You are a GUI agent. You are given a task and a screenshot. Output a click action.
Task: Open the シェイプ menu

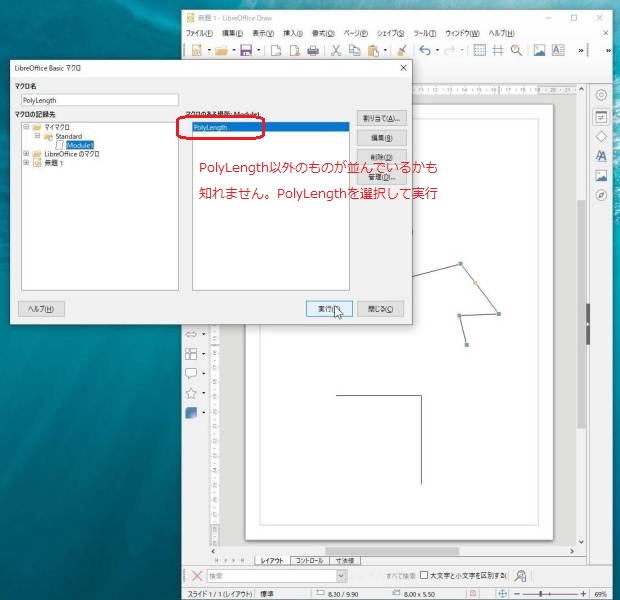(390, 33)
